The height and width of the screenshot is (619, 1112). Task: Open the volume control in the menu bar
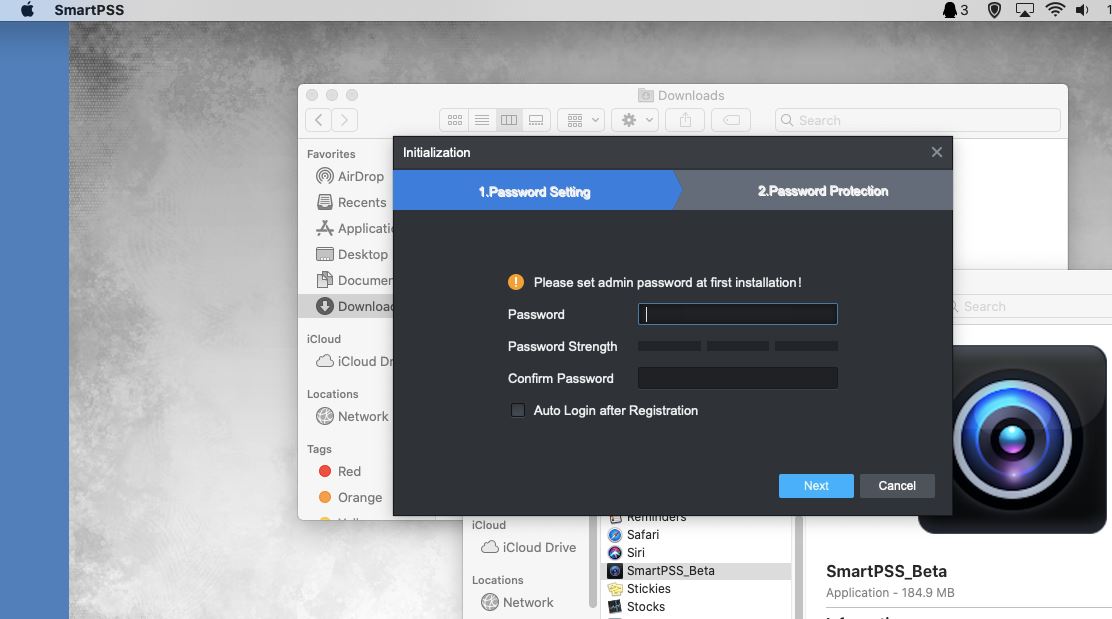pyautogui.click(x=1082, y=10)
